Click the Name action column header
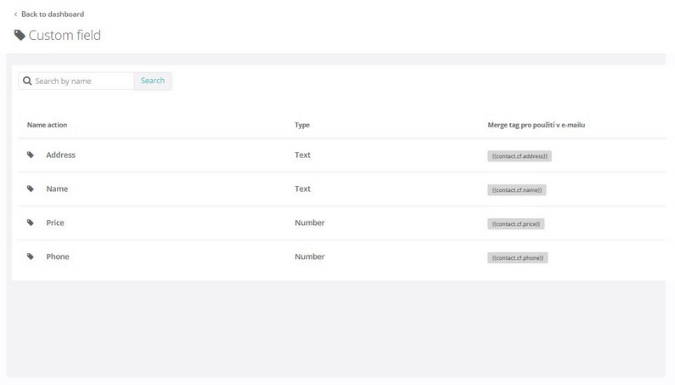 point(47,125)
